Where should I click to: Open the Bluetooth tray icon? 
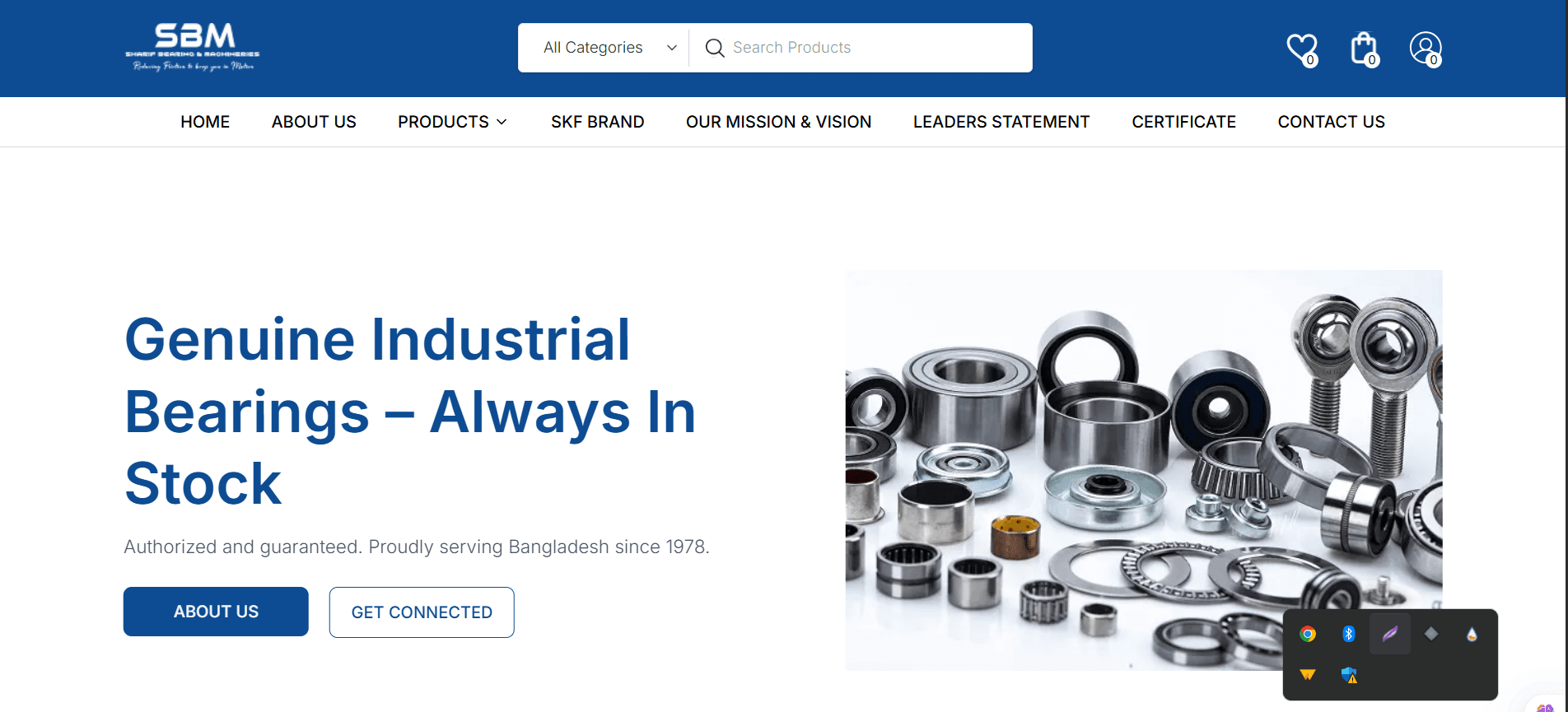point(1349,634)
